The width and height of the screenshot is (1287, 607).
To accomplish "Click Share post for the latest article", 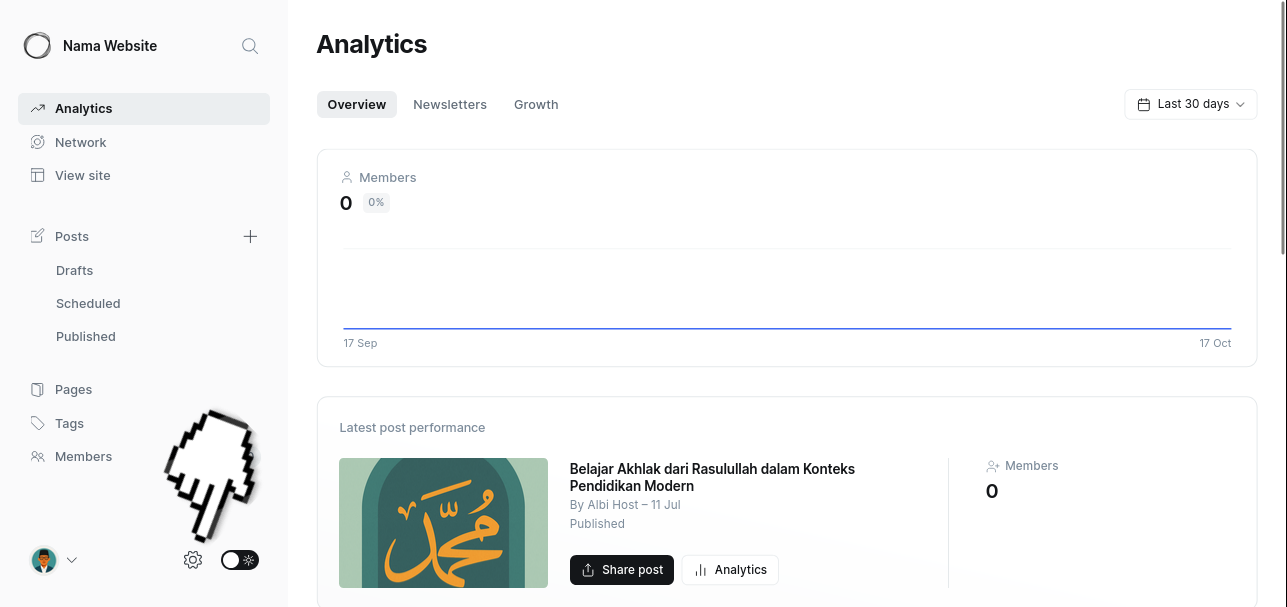I will (621, 569).
